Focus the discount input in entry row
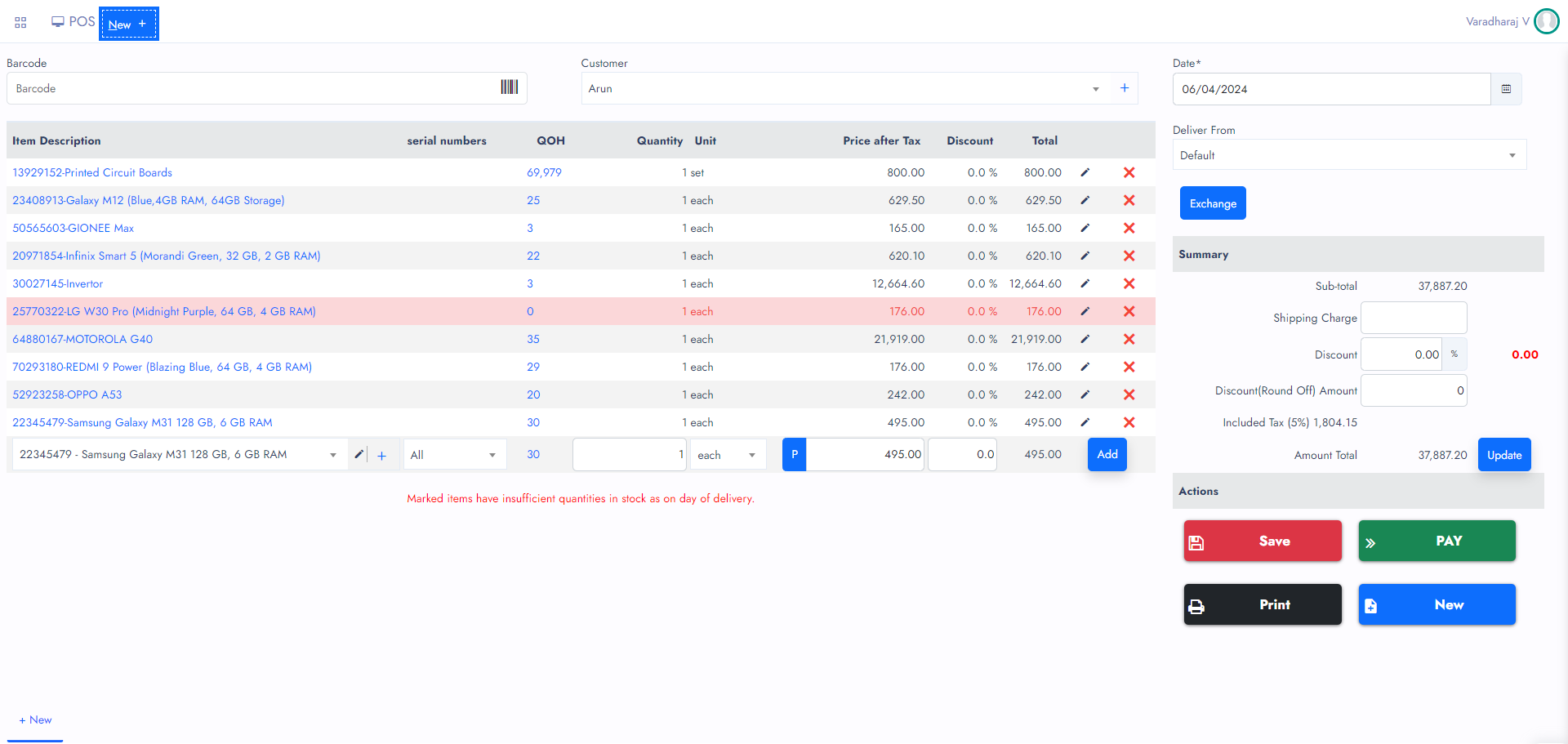This screenshot has height=744, width=1568. pyautogui.click(x=962, y=454)
